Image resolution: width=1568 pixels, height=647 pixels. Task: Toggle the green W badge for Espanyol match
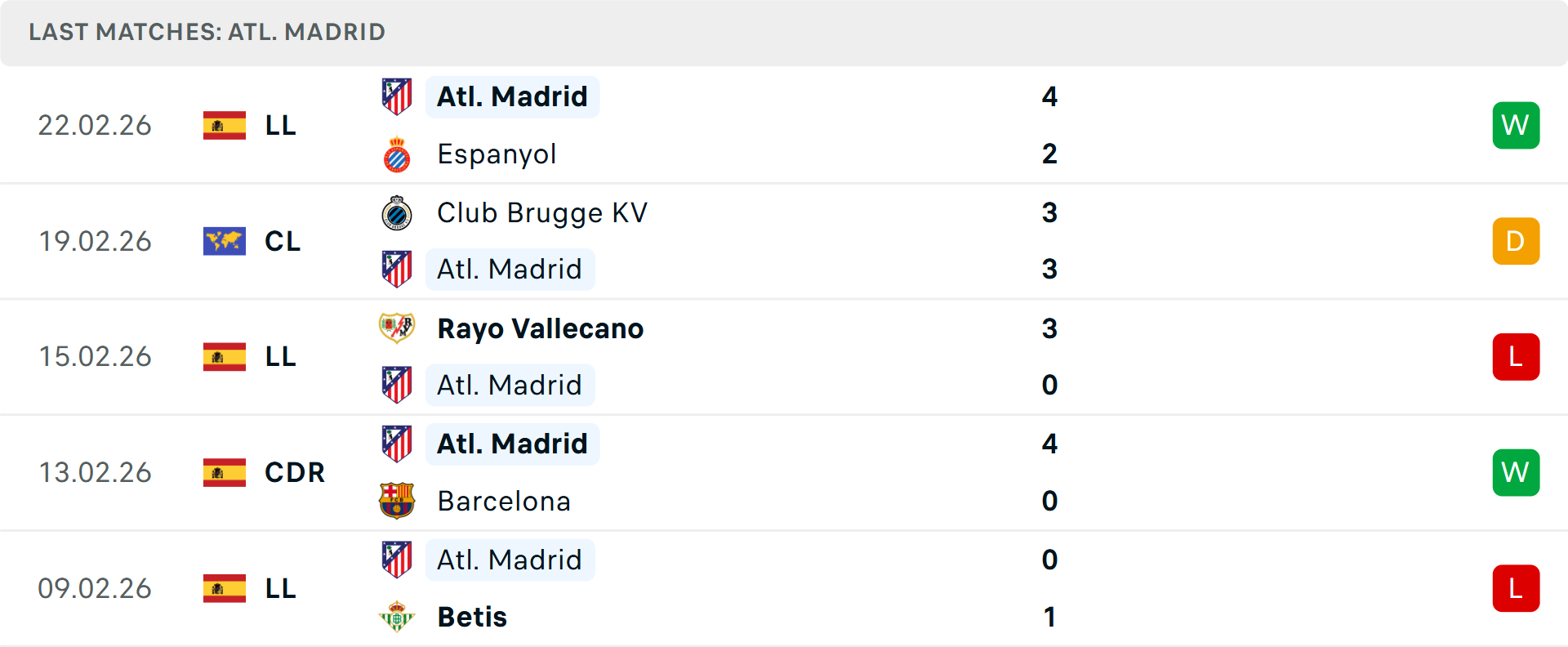pyautogui.click(x=1516, y=125)
